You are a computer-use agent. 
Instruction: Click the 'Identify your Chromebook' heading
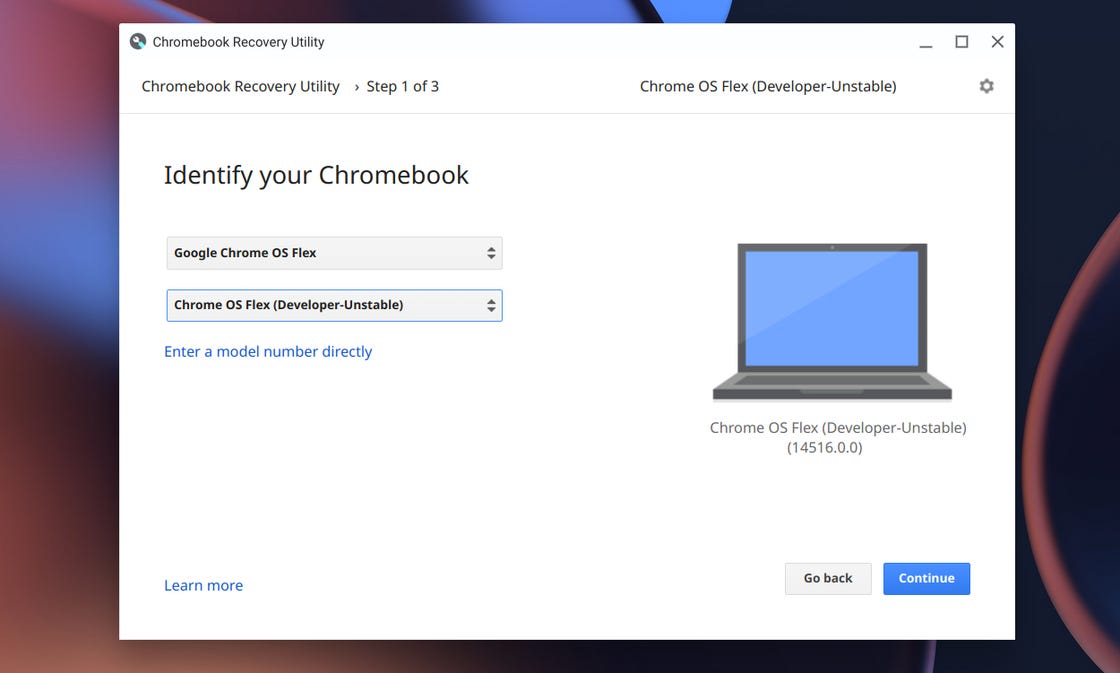(316, 175)
